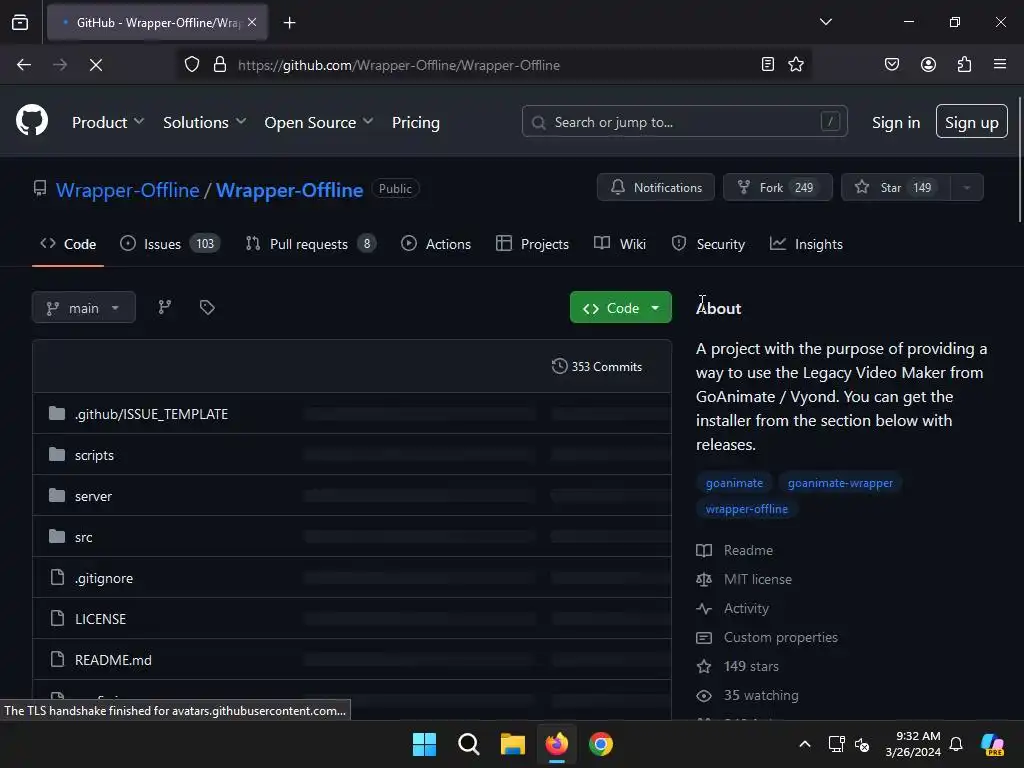The image size is (1024, 768).
Task: Open the Star lists dropdown arrow
Action: 967,187
